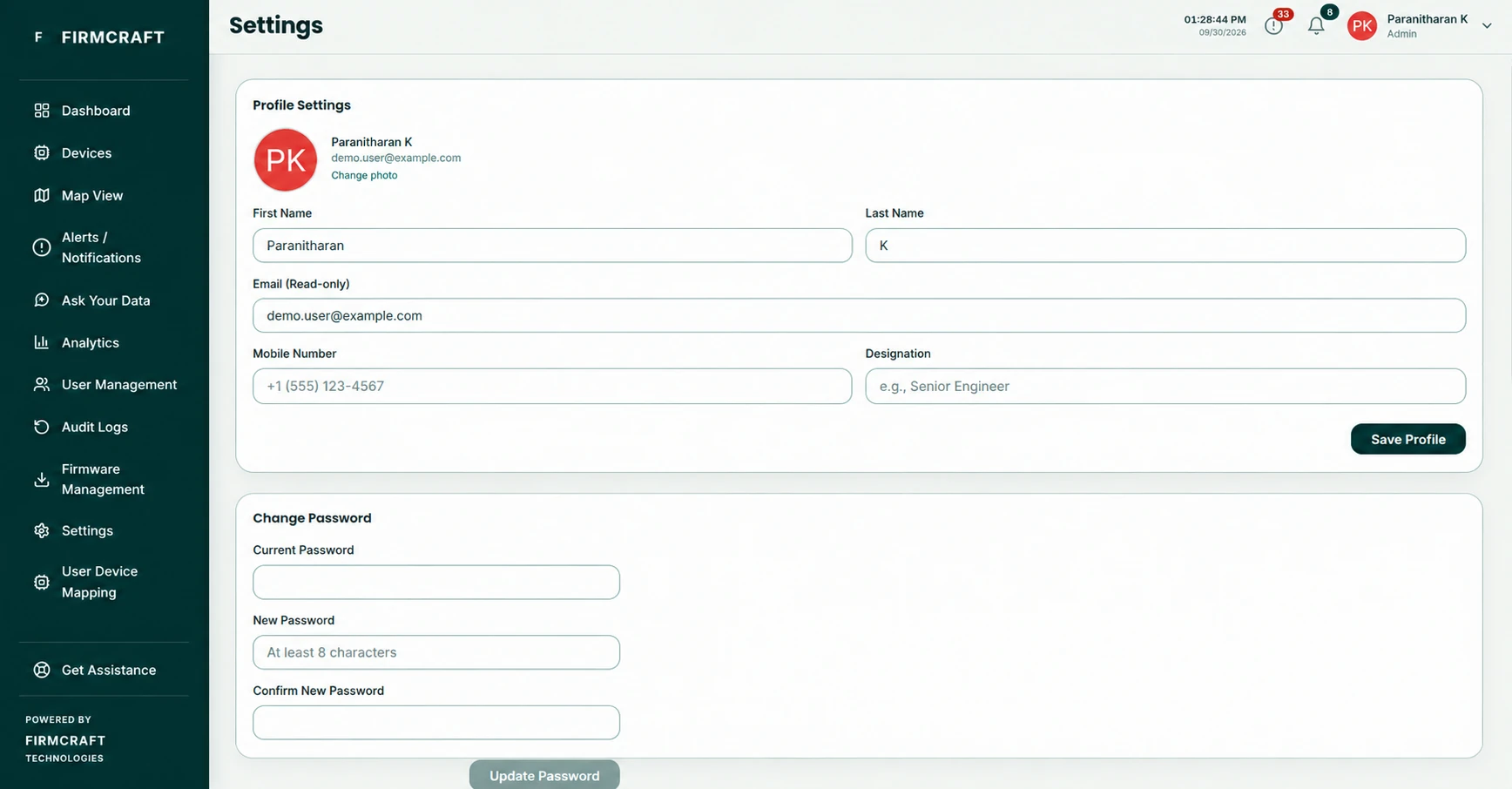This screenshot has height=789, width=1512.
Task: Click Update Password button
Action: tap(544, 774)
